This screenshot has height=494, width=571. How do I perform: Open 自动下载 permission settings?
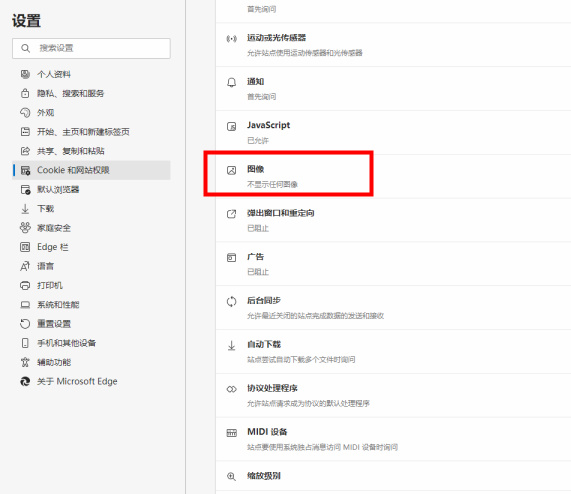pyautogui.click(x=393, y=352)
